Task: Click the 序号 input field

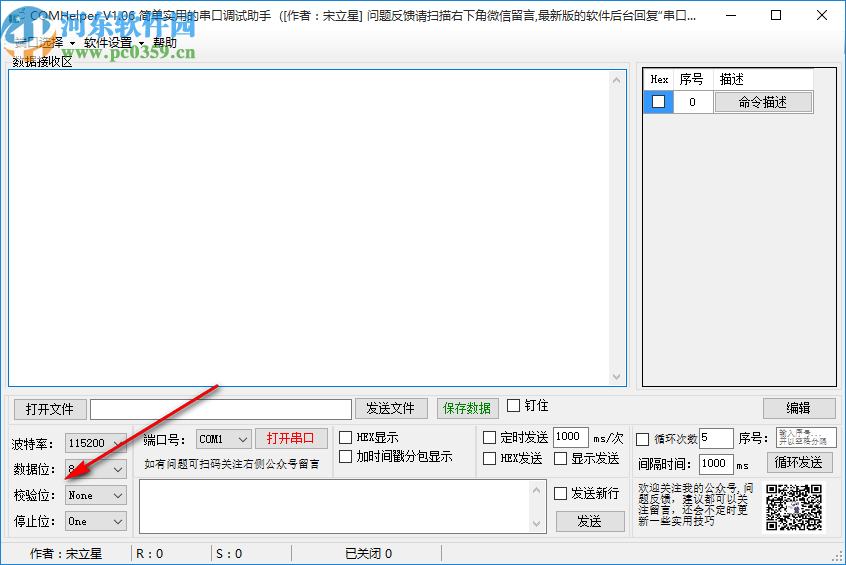Action: (806, 438)
